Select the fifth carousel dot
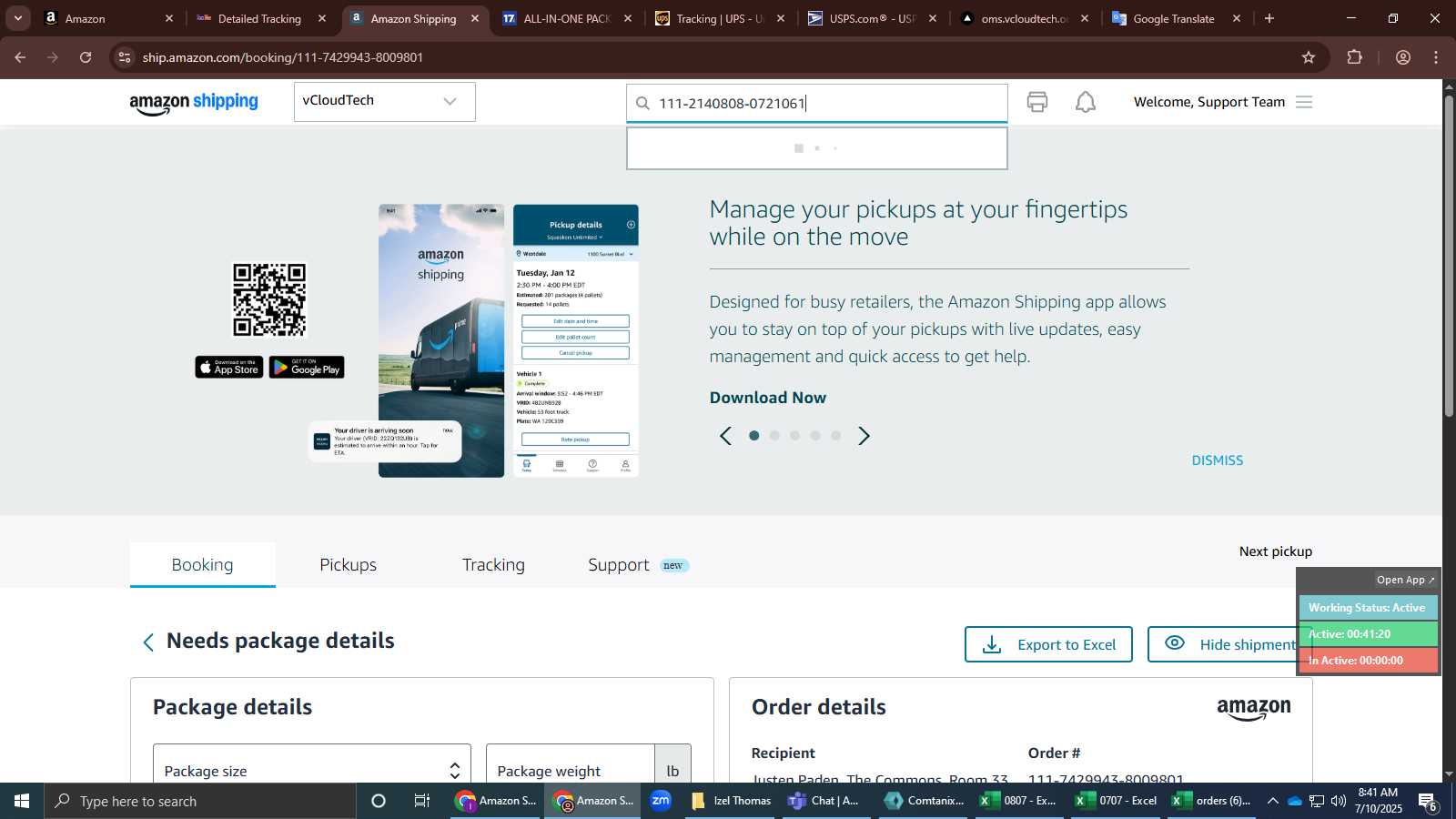1456x819 pixels. click(835, 436)
